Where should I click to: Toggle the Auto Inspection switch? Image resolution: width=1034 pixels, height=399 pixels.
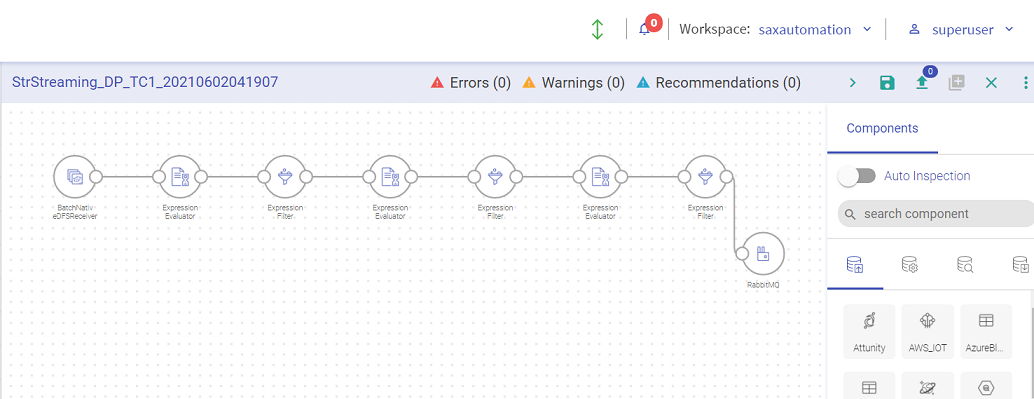(856, 176)
